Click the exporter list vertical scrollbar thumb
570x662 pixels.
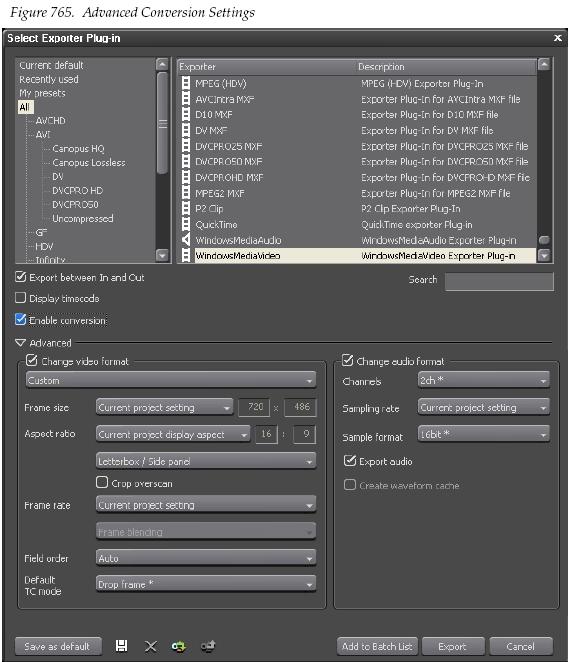pos(544,240)
